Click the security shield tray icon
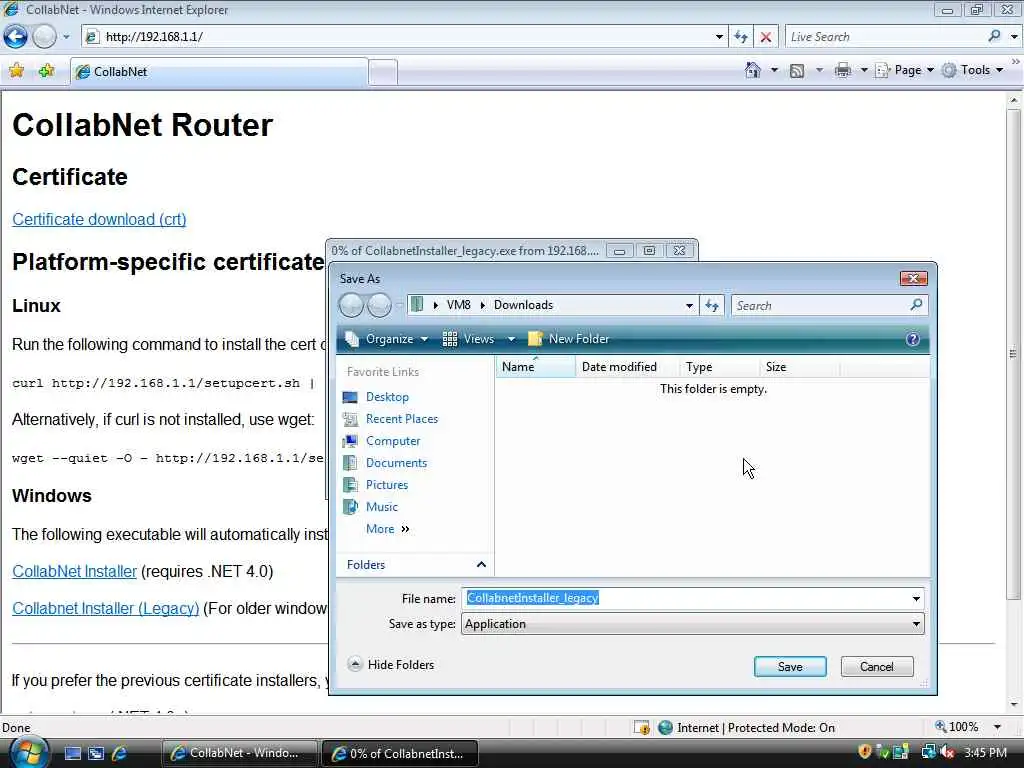 pos(865,752)
